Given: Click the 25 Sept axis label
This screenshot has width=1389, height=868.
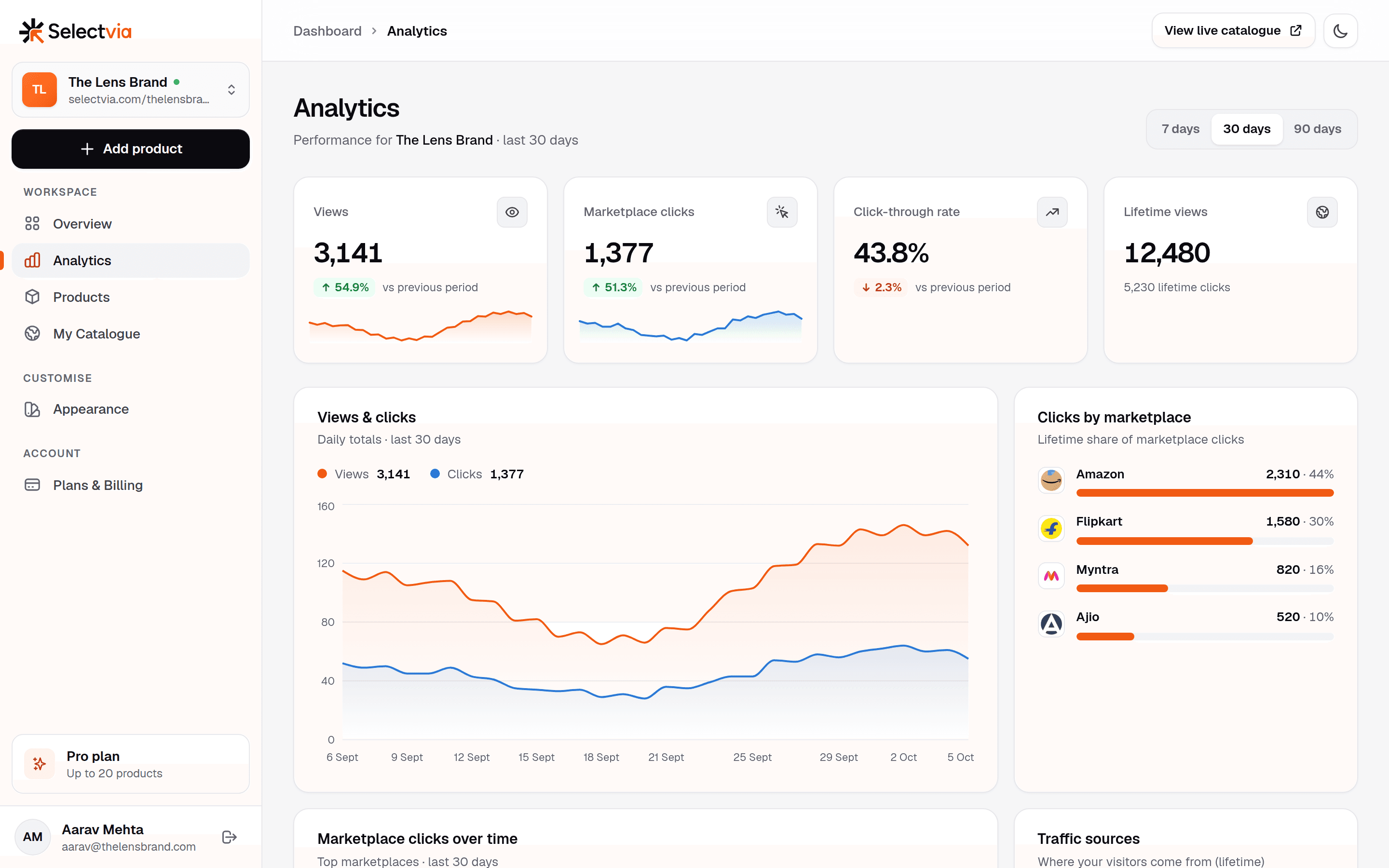Looking at the screenshot, I should (x=752, y=757).
